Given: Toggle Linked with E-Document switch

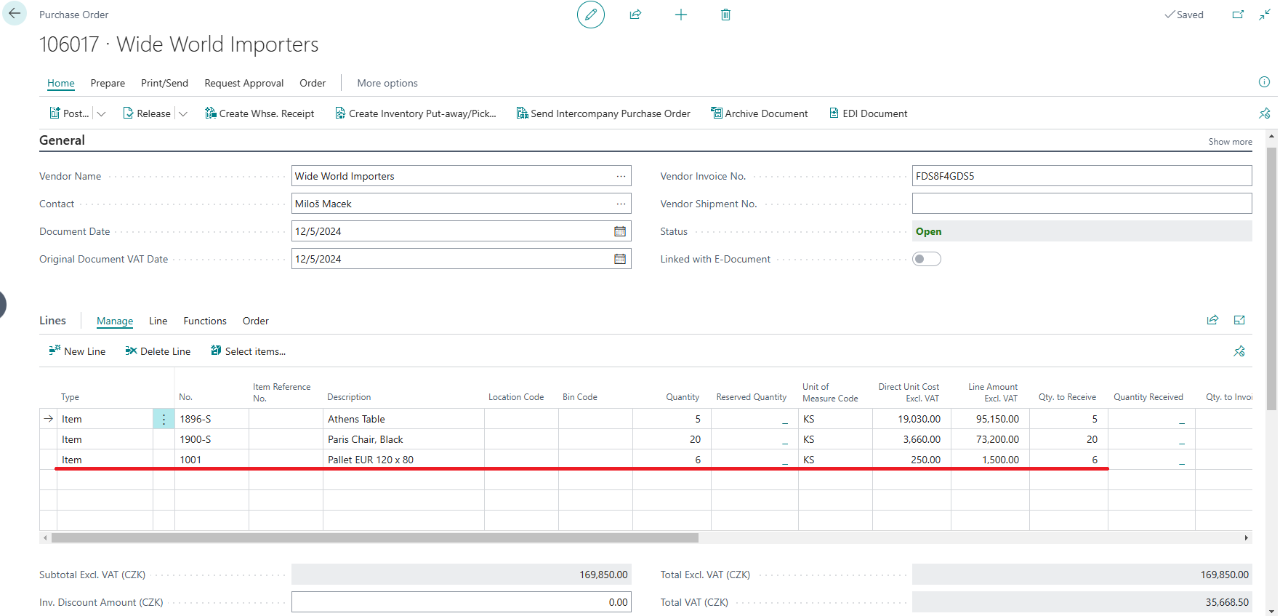Looking at the screenshot, I should [926, 259].
